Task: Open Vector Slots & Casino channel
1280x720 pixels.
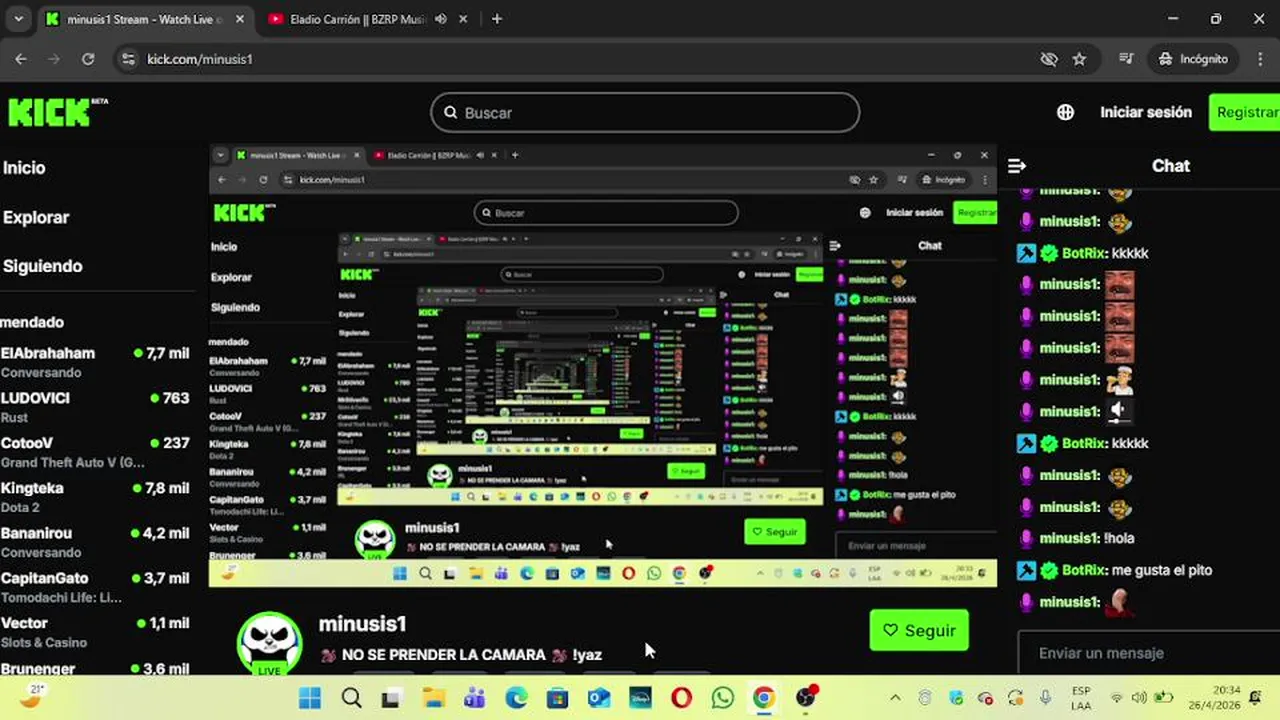Action: [95, 632]
